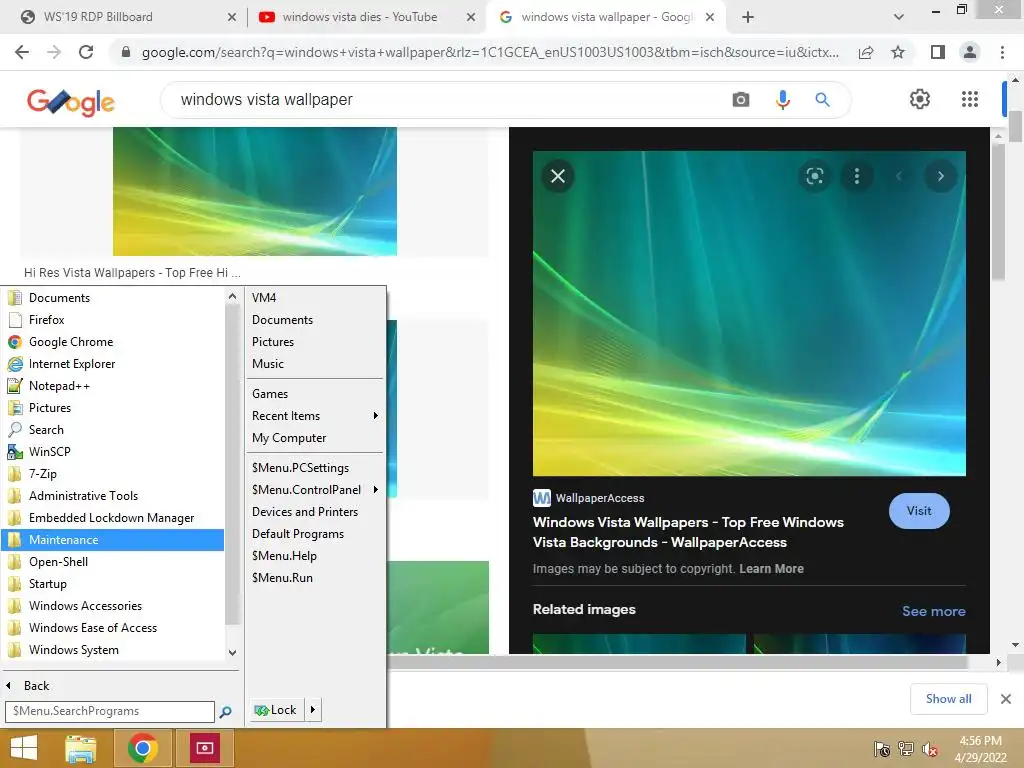The image size is (1024, 768).
Task: Close the image preview panel with X
Action: (558, 176)
